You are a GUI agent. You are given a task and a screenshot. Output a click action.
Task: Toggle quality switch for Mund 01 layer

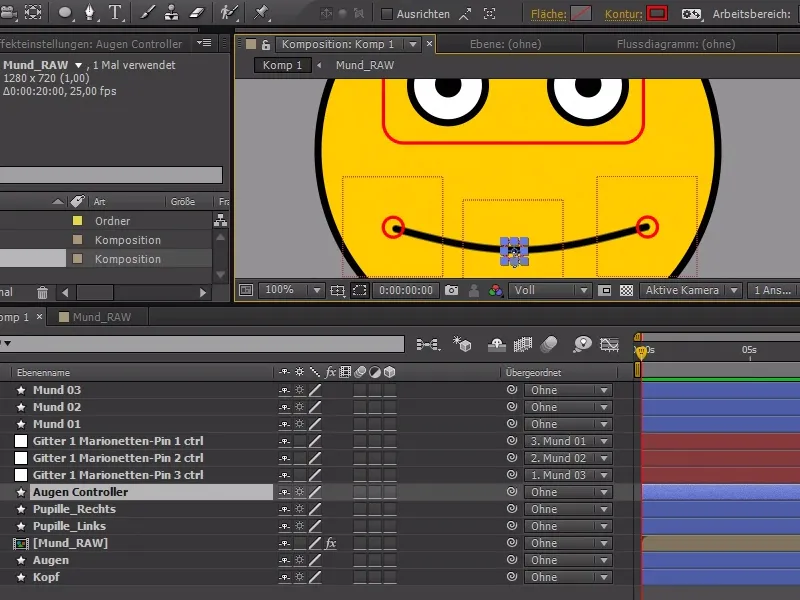315,424
